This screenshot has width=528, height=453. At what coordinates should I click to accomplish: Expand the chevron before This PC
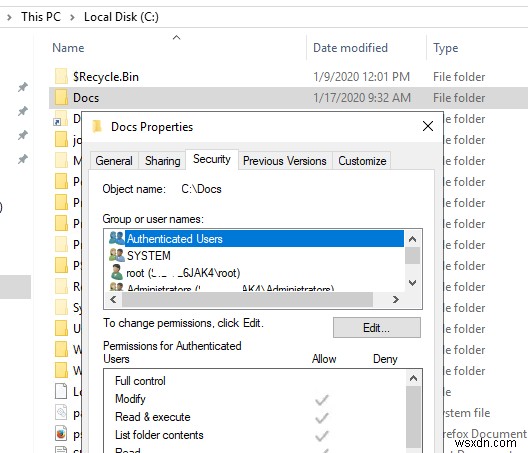pyautogui.click(x=9, y=17)
